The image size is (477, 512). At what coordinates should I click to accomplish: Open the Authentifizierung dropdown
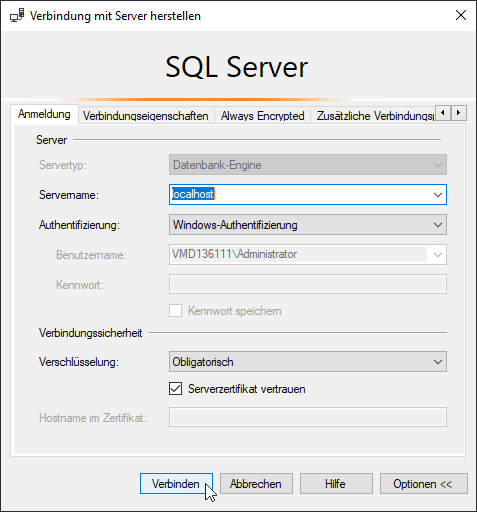click(x=308, y=225)
